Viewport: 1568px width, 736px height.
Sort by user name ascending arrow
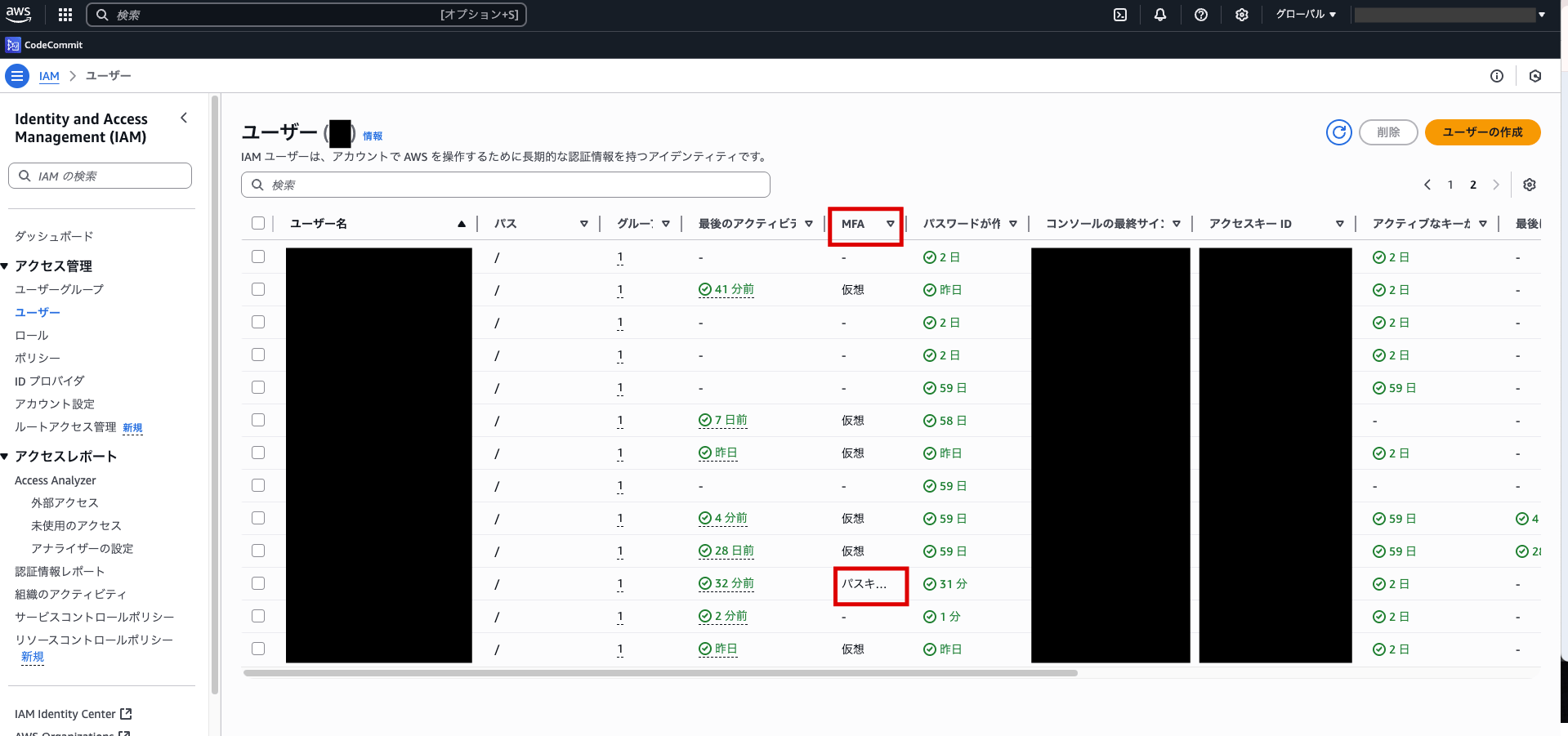(462, 224)
